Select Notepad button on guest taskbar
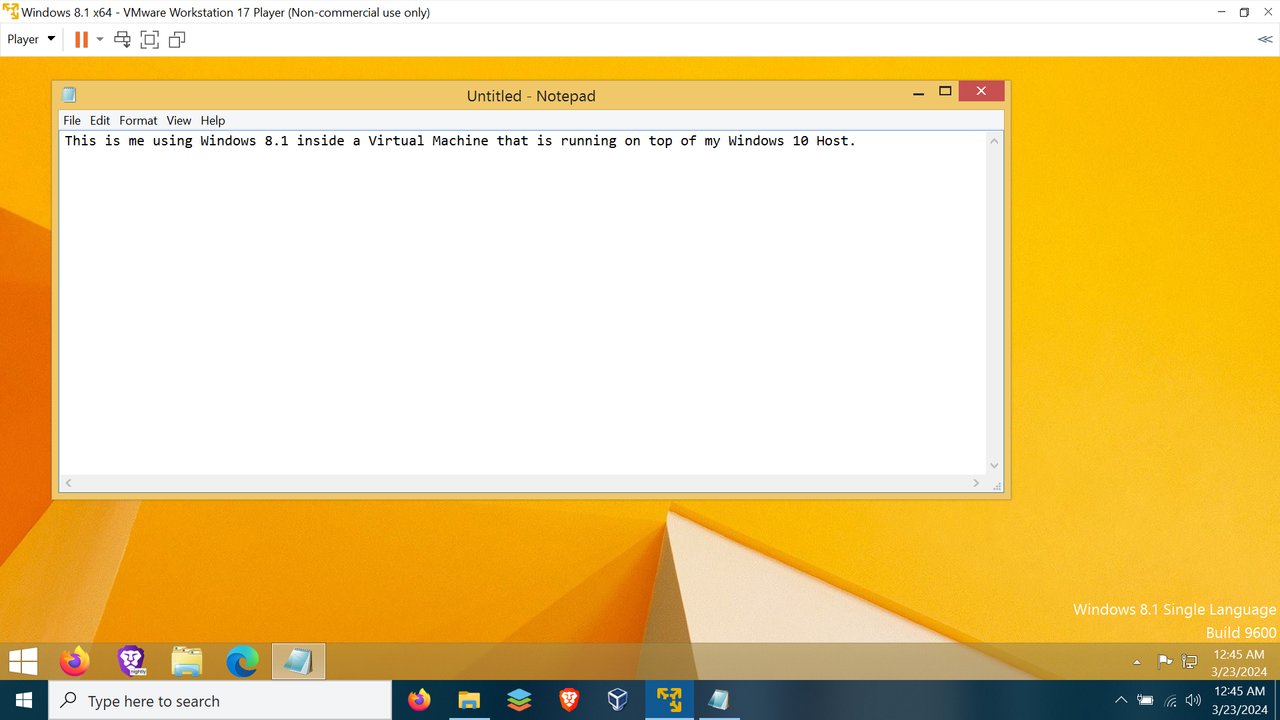Image resolution: width=1280 pixels, height=720 pixels. (x=299, y=661)
